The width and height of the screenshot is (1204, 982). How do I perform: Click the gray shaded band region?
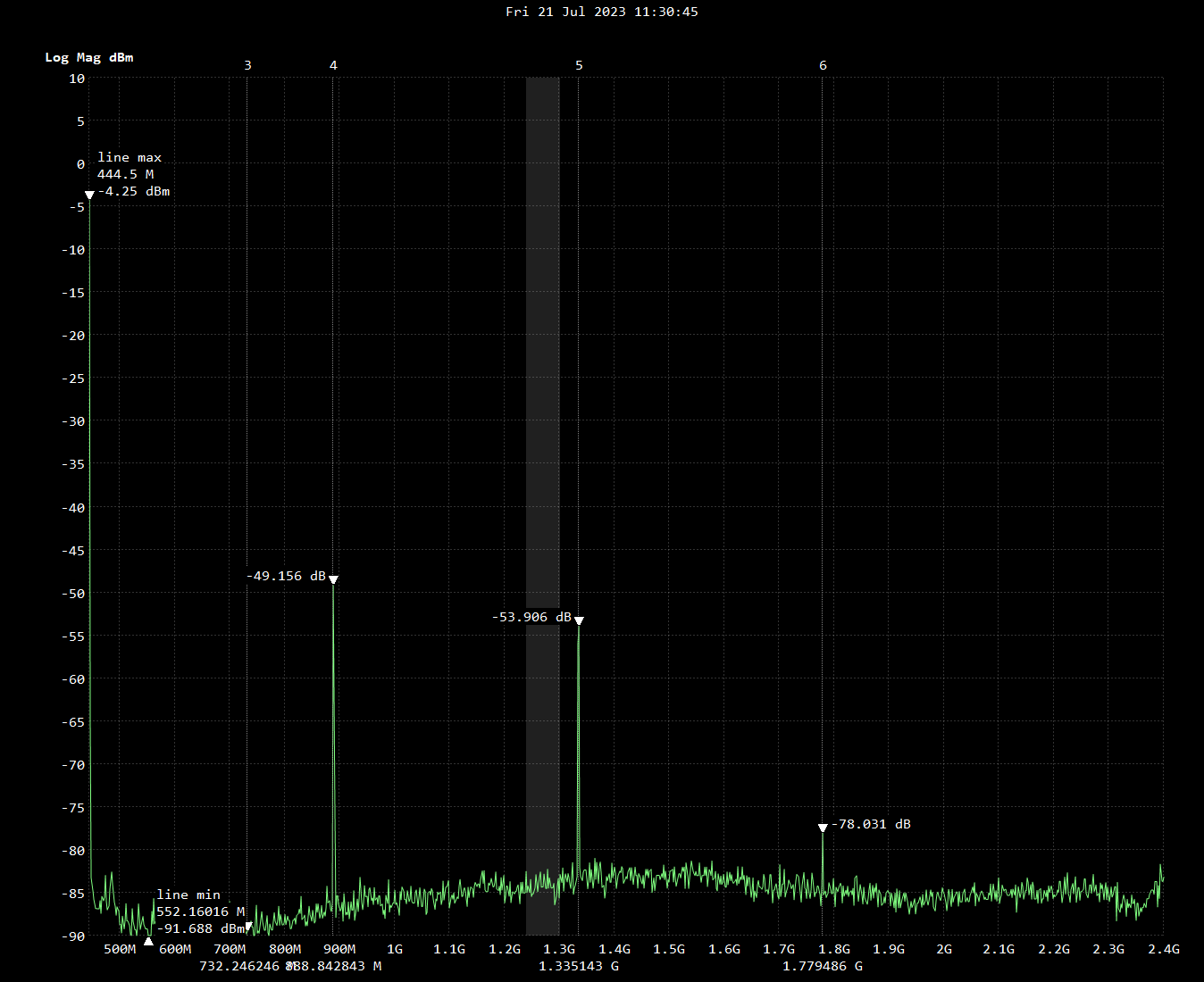(542, 357)
